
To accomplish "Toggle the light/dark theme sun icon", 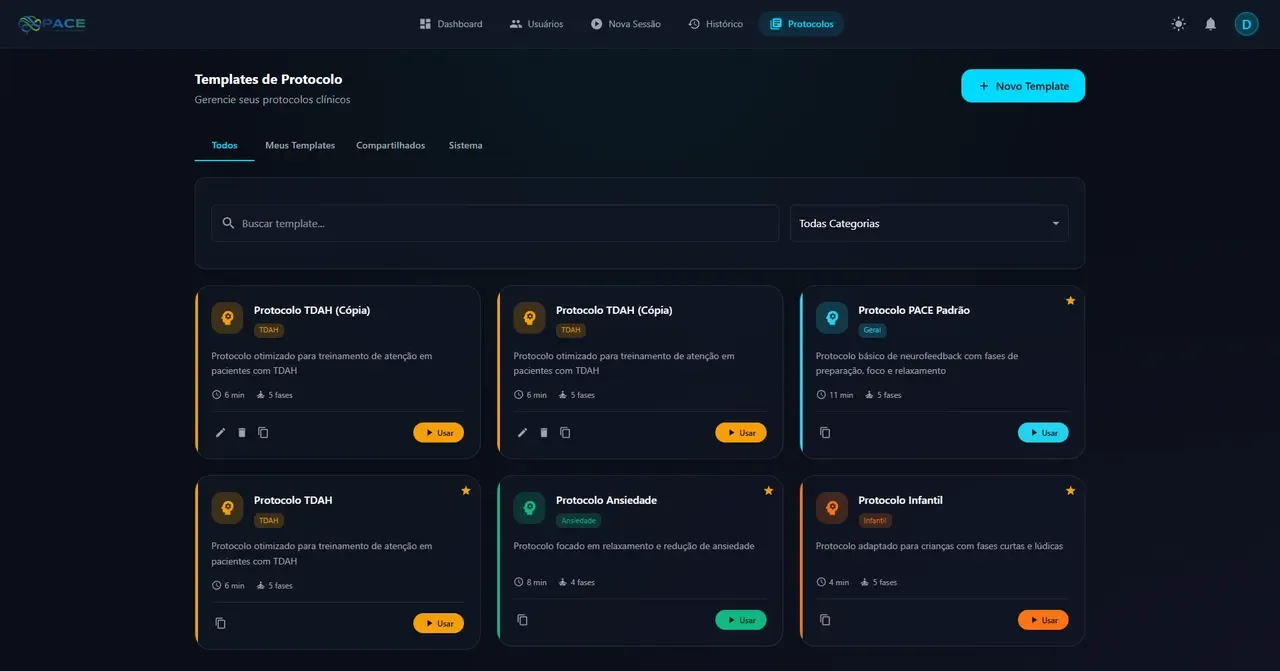I will click(1179, 24).
